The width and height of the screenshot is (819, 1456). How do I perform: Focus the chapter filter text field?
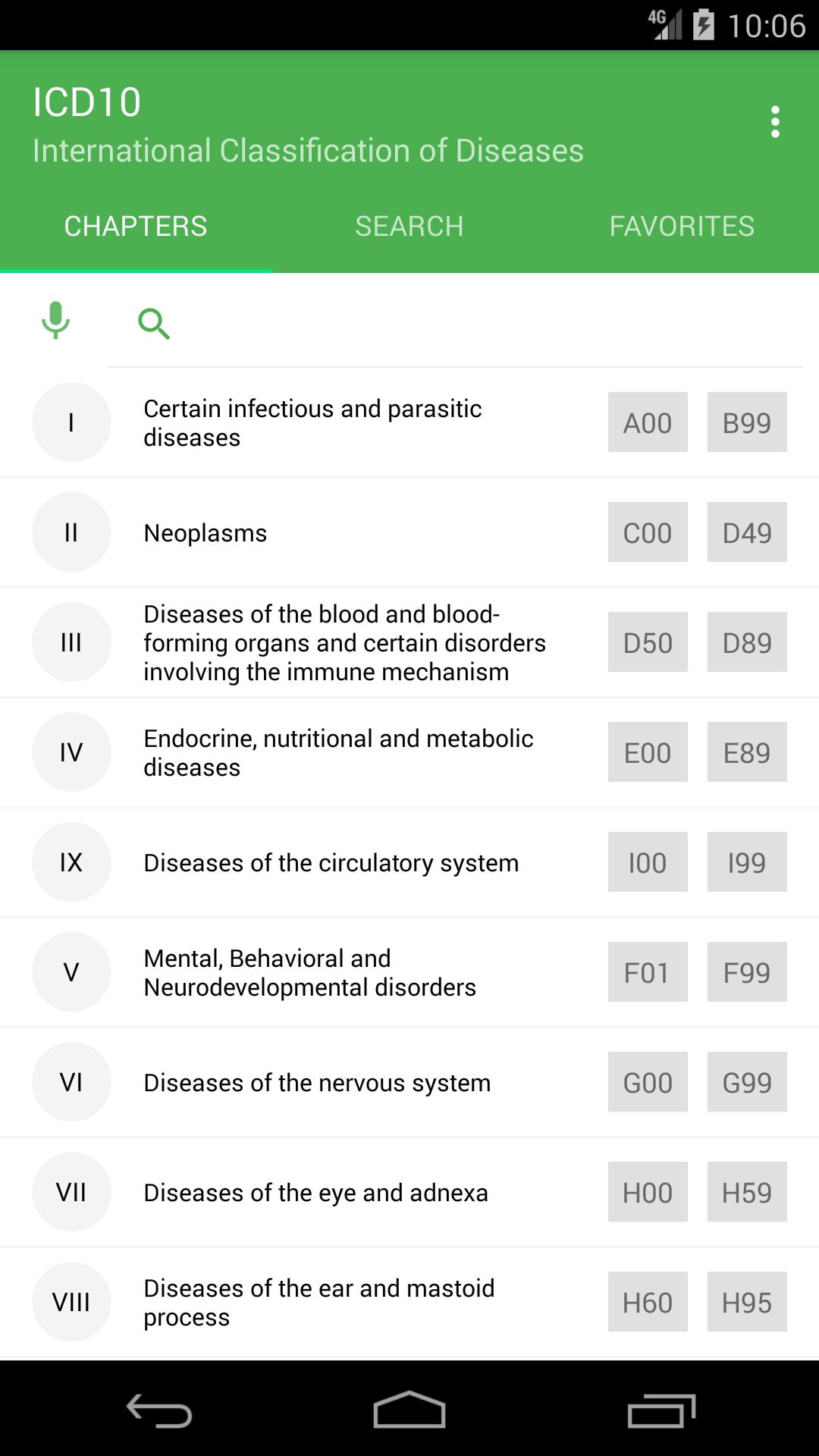[x=485, y=326]
